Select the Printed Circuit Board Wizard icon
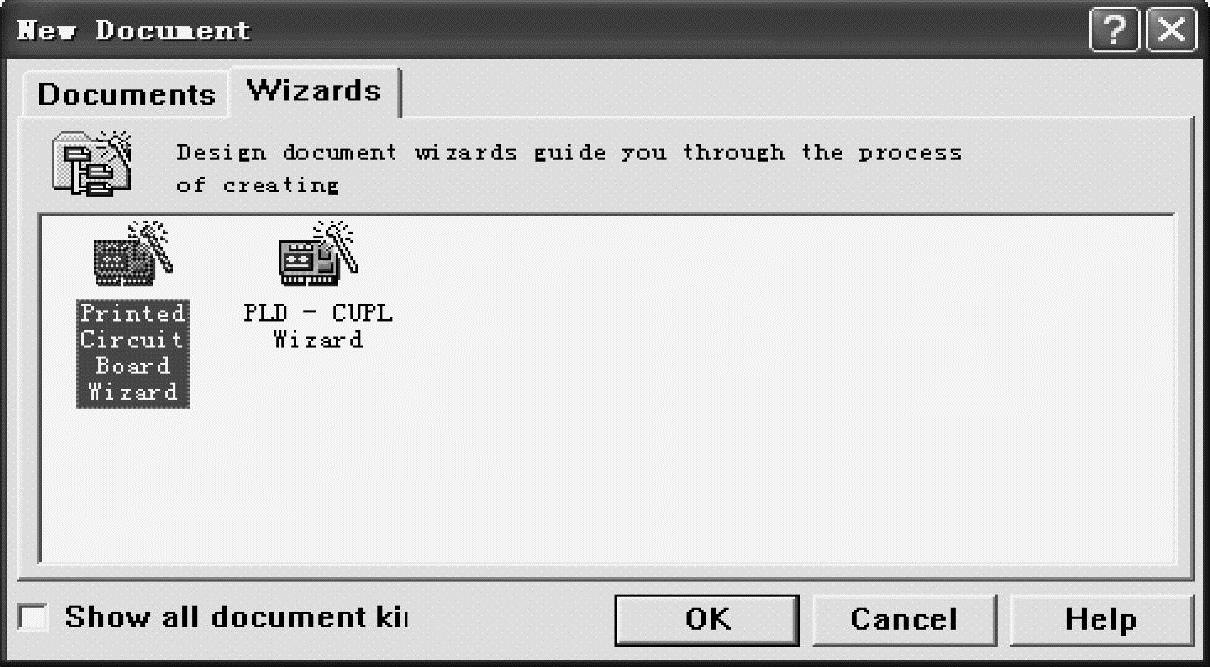 pos(132,250)
